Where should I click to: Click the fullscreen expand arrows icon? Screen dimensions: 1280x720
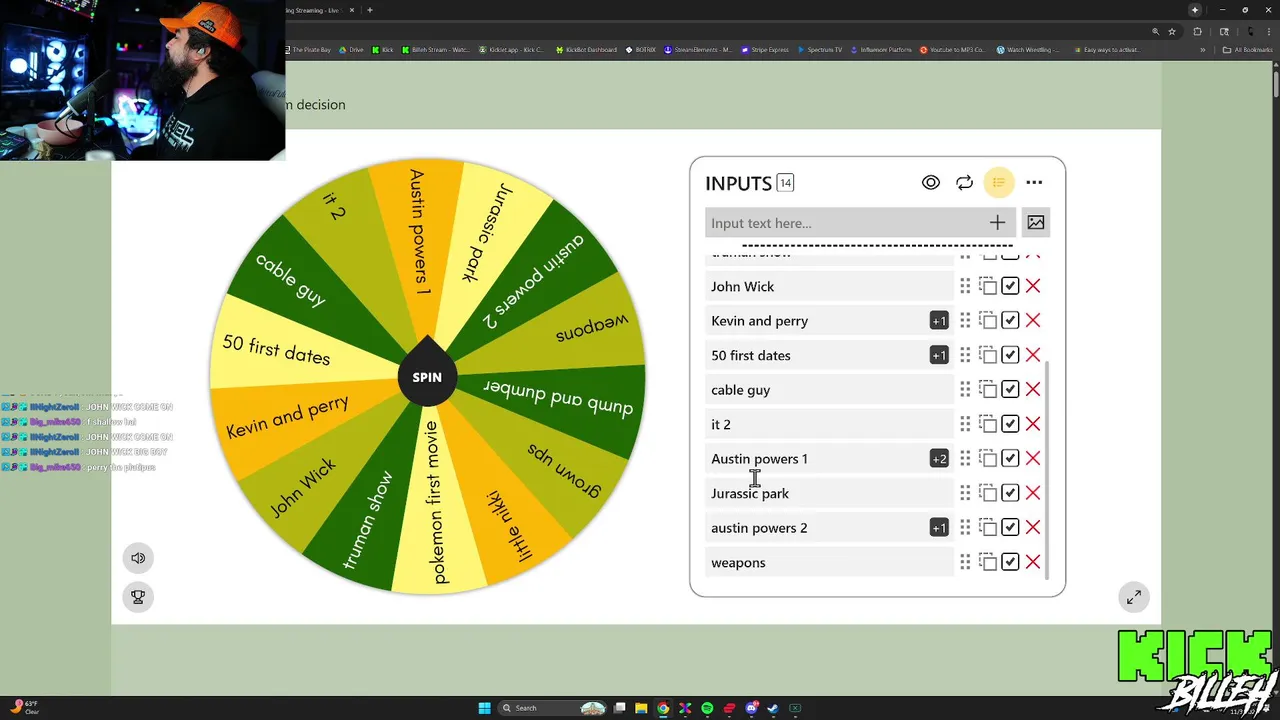click(1134, 598)
